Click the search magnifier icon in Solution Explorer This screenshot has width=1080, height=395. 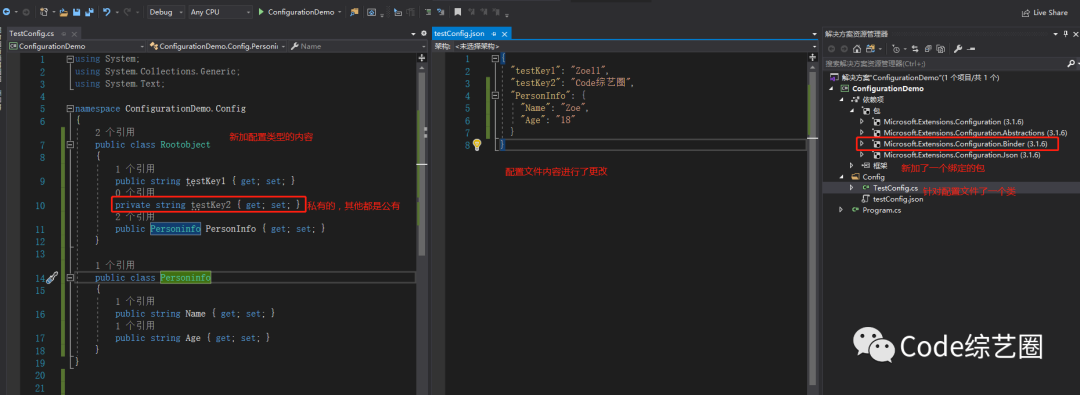[x=1070, y=63]
